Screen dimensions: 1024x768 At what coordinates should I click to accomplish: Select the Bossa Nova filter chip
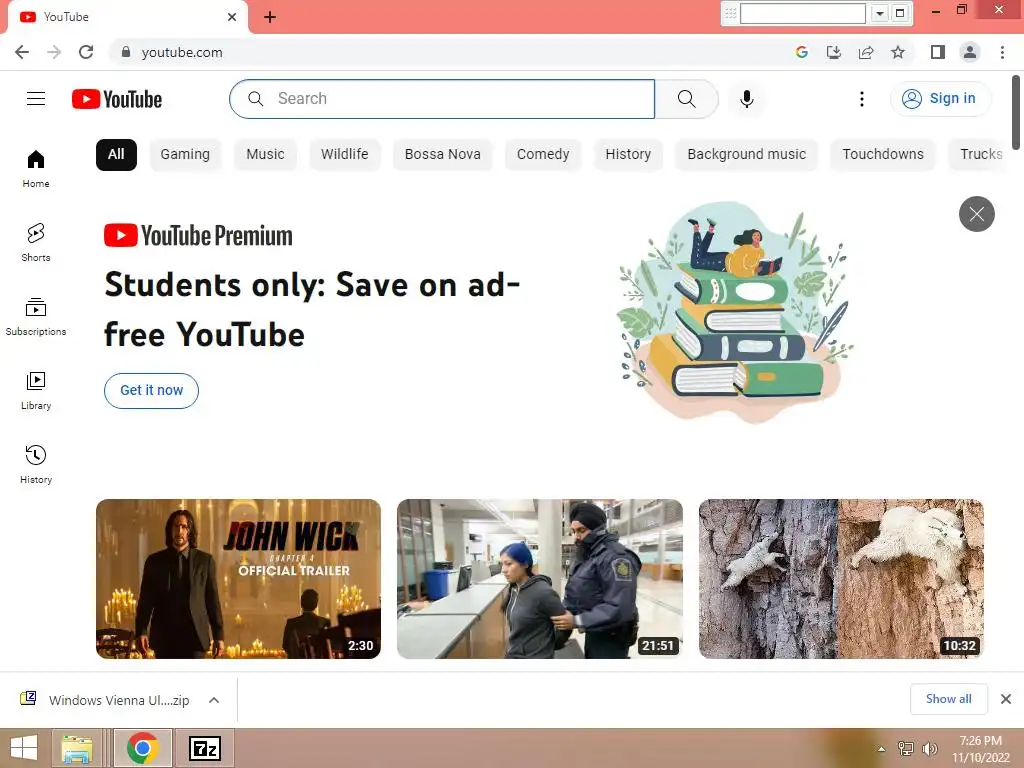coord(443,155)
